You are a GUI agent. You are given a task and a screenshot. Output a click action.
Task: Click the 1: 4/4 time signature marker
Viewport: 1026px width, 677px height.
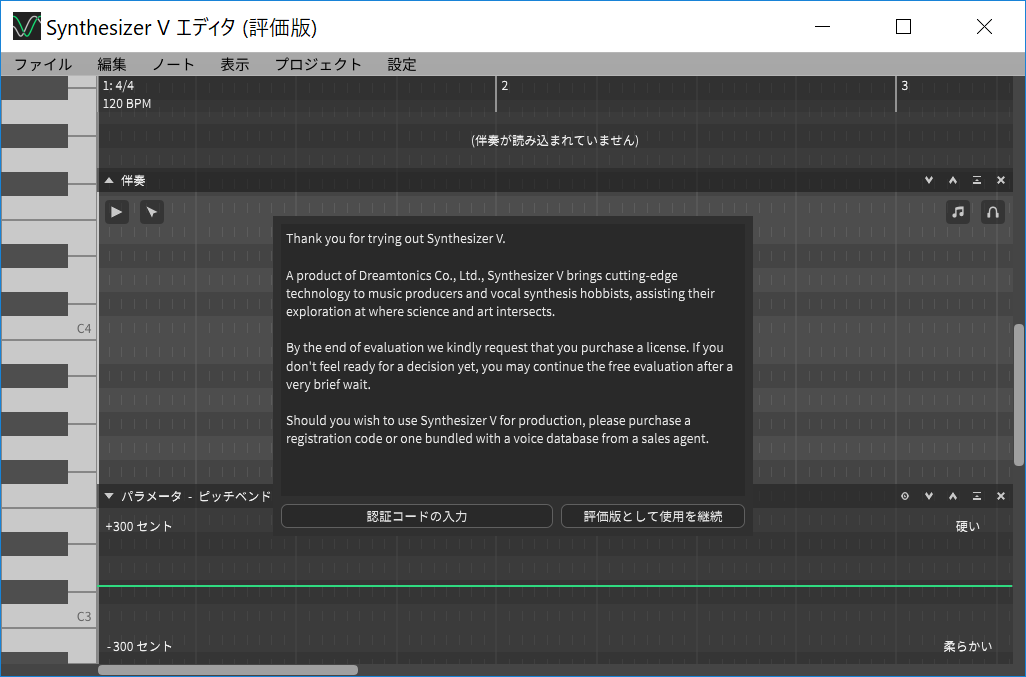pyautogui.click(x=118, y=85)
